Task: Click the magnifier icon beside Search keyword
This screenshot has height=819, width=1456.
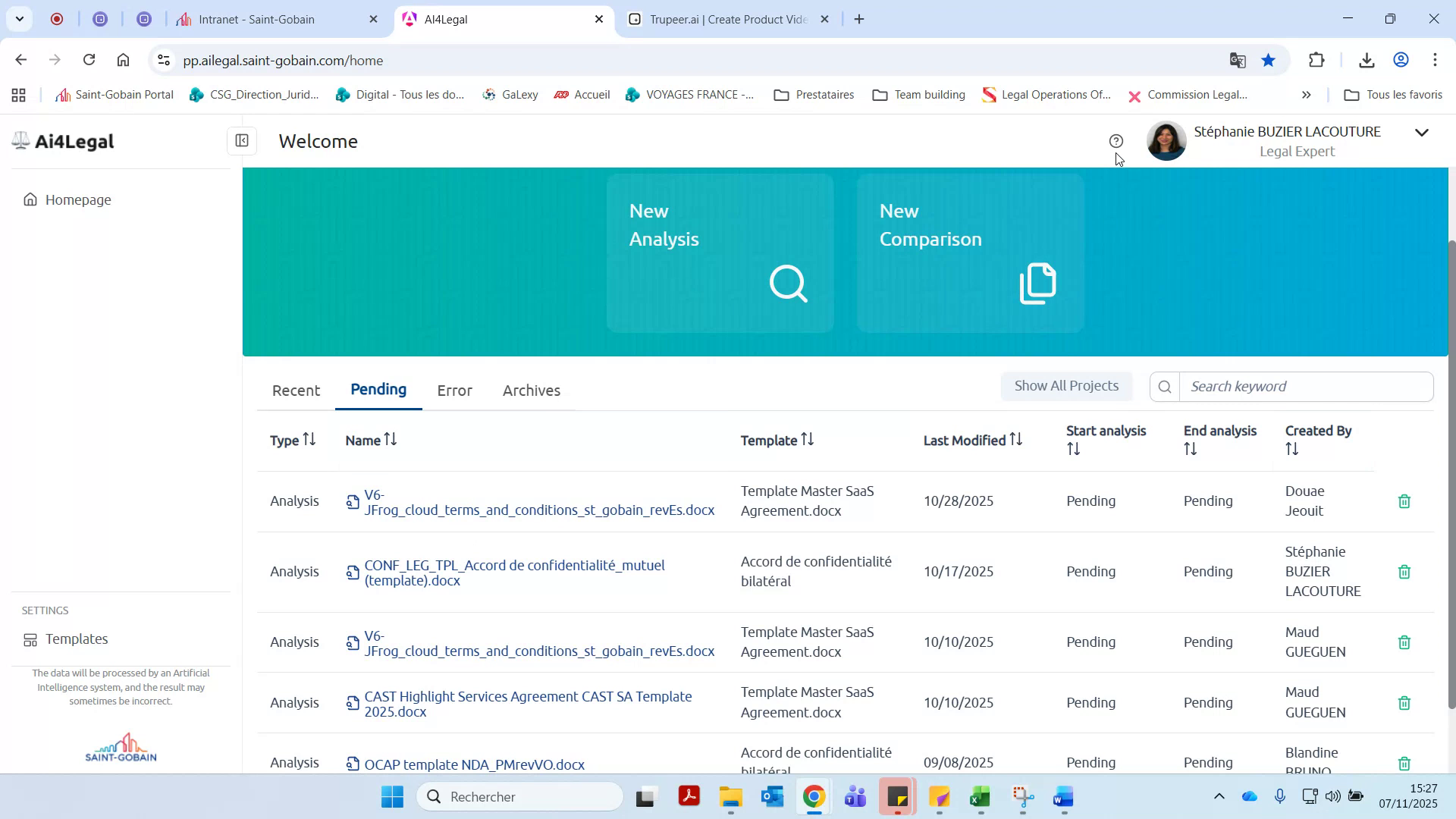Action: (1164, 386)
